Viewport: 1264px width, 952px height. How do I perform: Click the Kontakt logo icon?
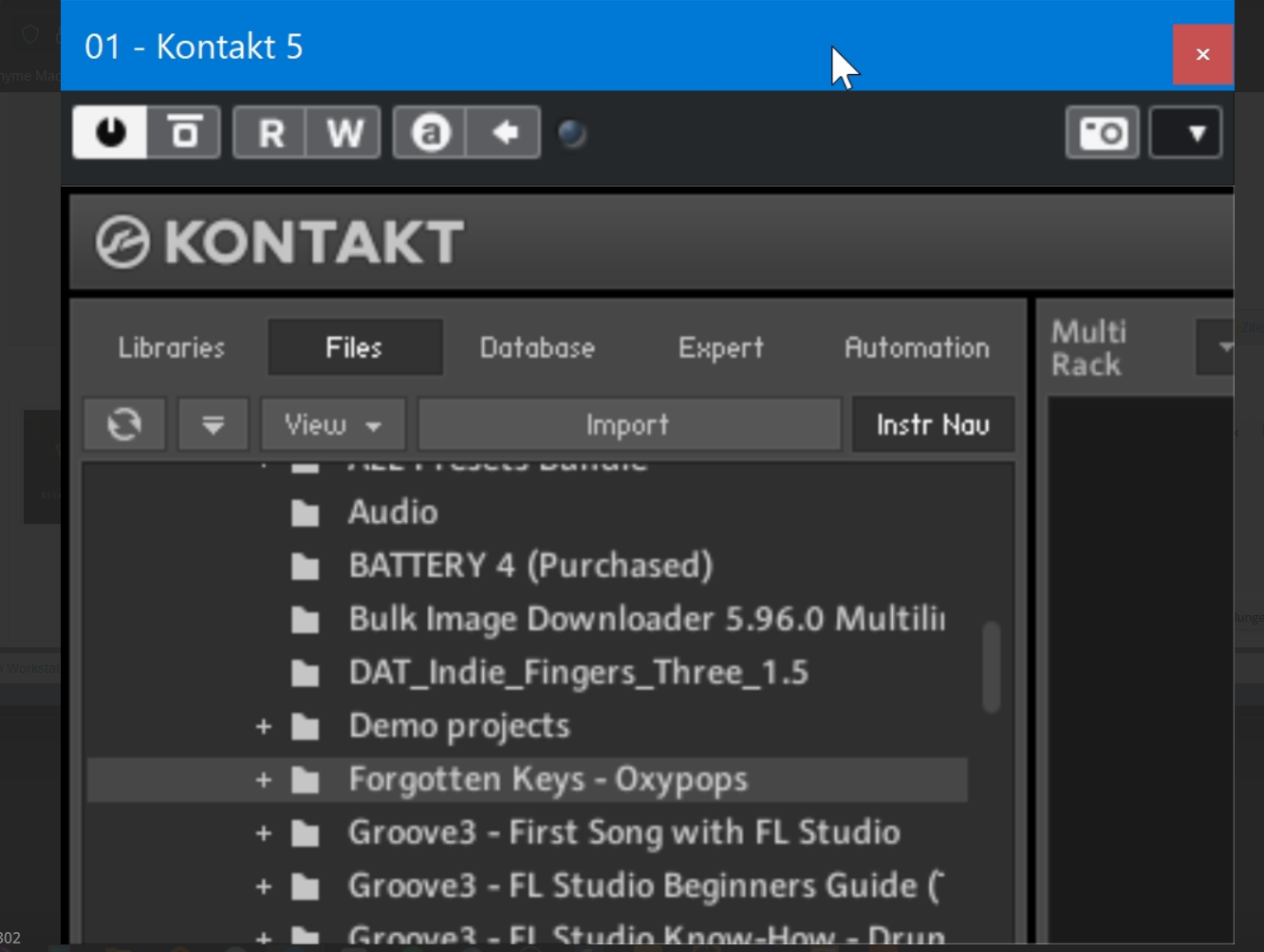click(122, 242)
